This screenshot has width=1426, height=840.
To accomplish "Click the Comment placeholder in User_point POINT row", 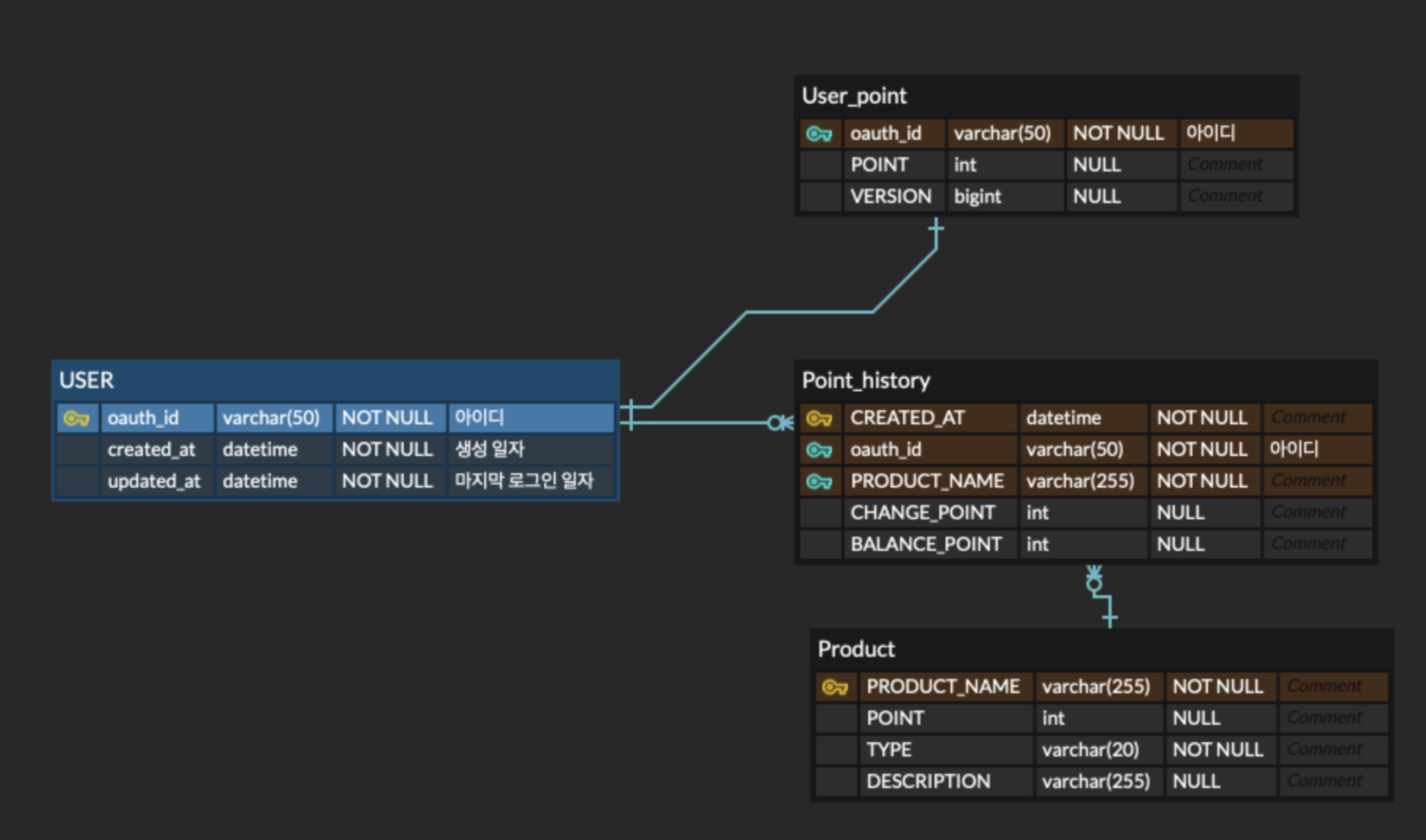I will click(1225, 165).
